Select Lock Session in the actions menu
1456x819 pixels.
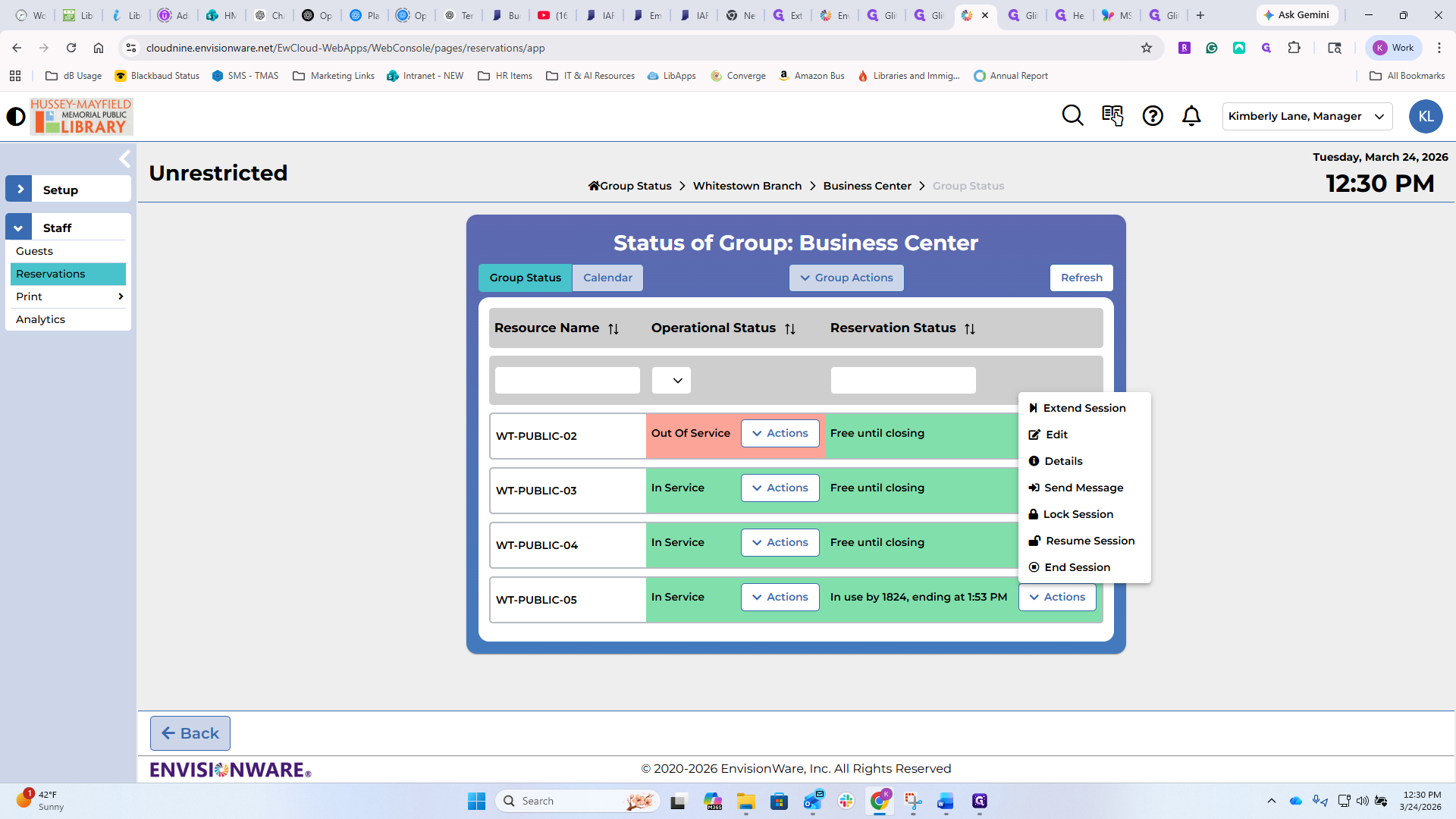coord(1078,514)
